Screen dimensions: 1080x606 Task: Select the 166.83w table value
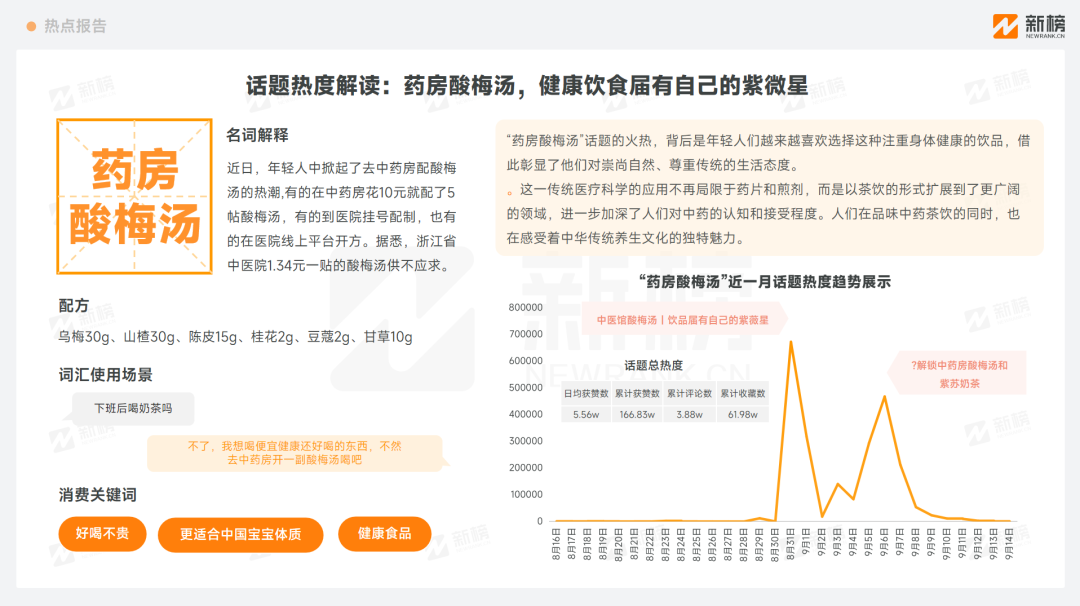click(x=637, y=415)
